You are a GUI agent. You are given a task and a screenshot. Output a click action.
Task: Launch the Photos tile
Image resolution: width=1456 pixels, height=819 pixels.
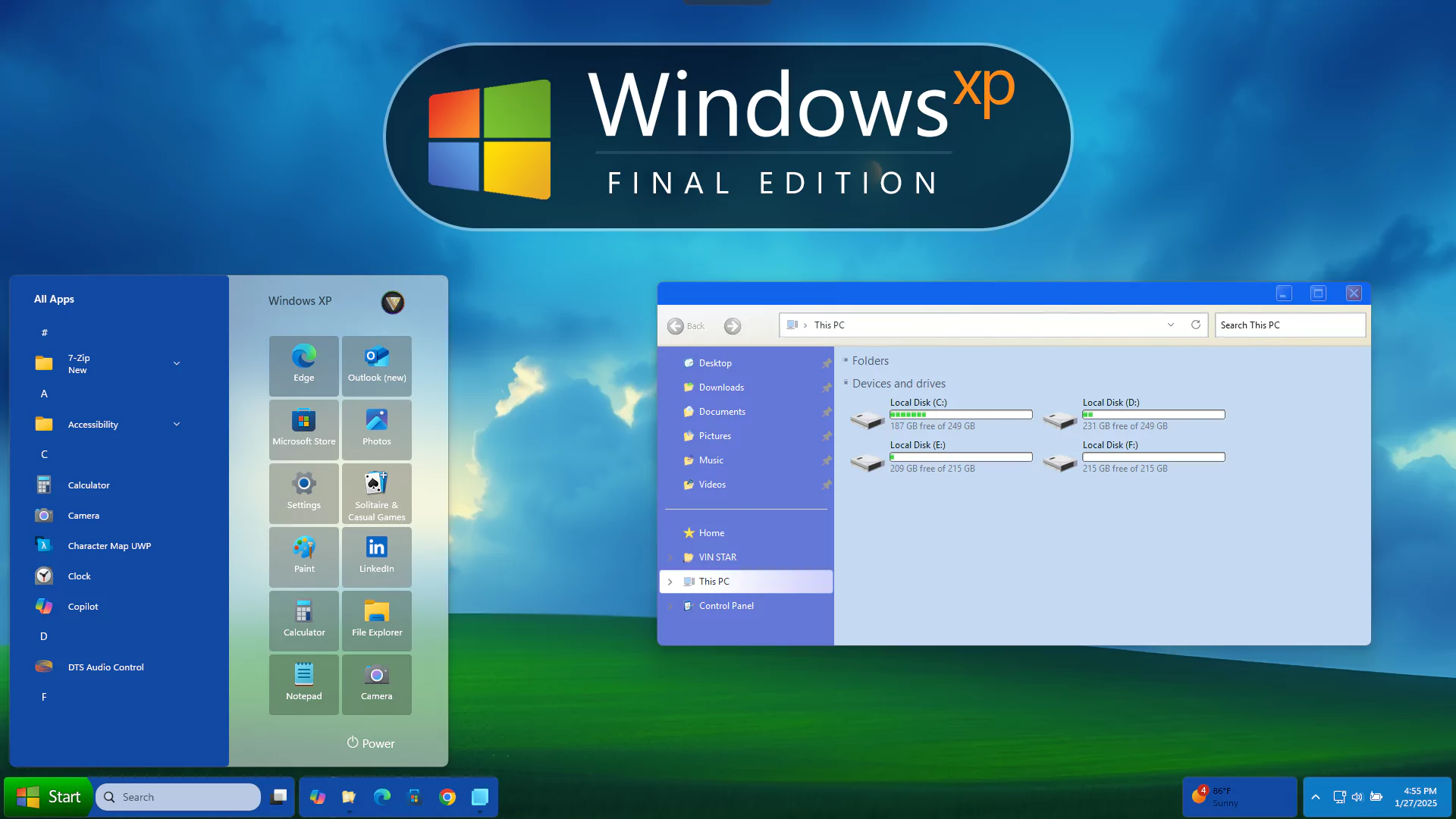pos(376,429)
